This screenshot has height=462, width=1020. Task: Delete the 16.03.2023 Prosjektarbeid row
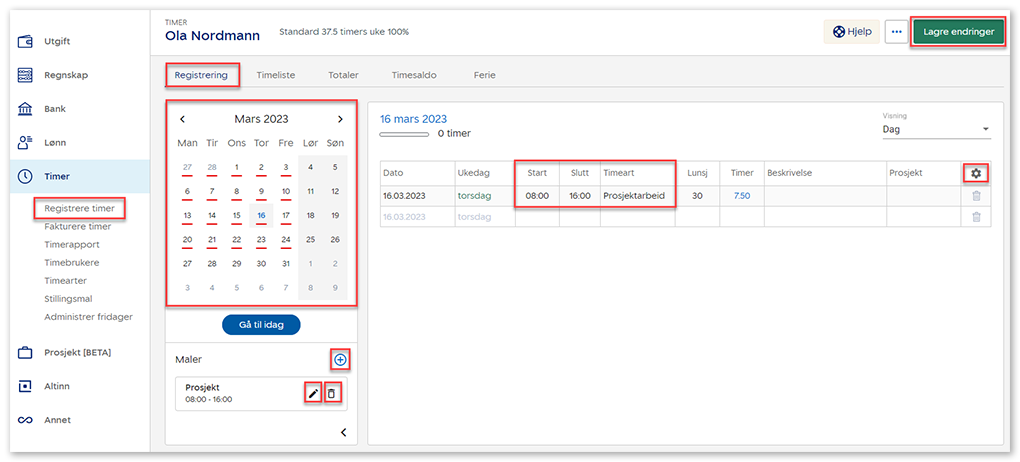pyautogui.click(x=976, y=196)
